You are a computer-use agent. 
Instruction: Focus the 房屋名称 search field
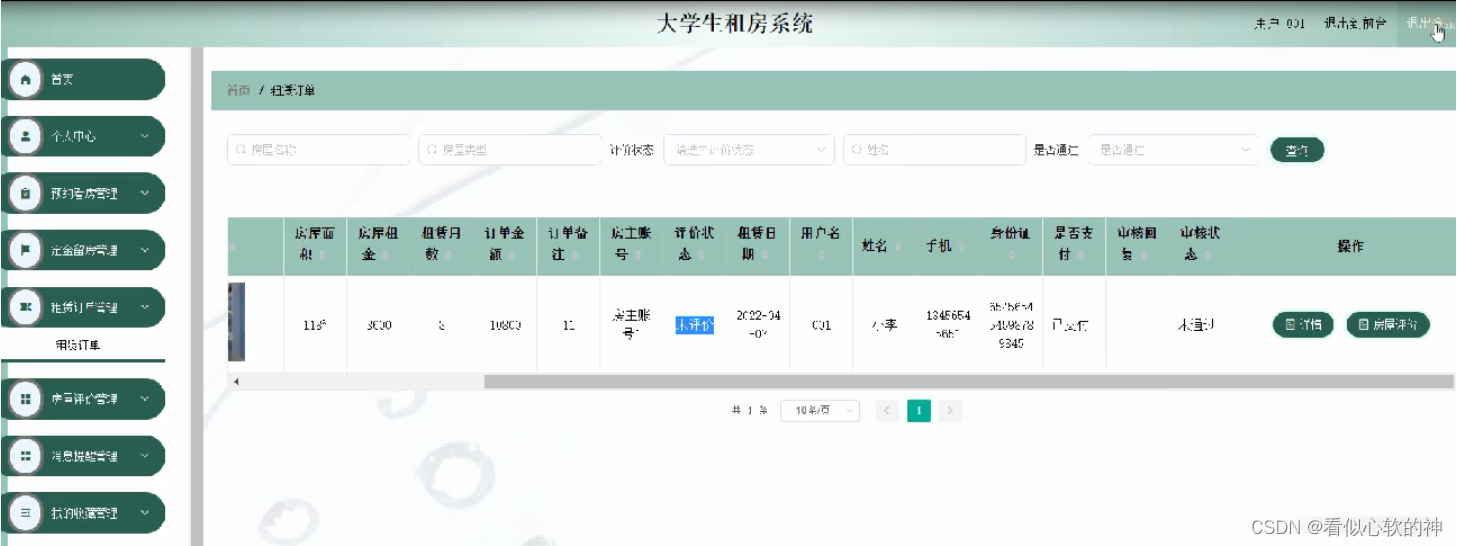pyautogui.click(x=319, y=149)
